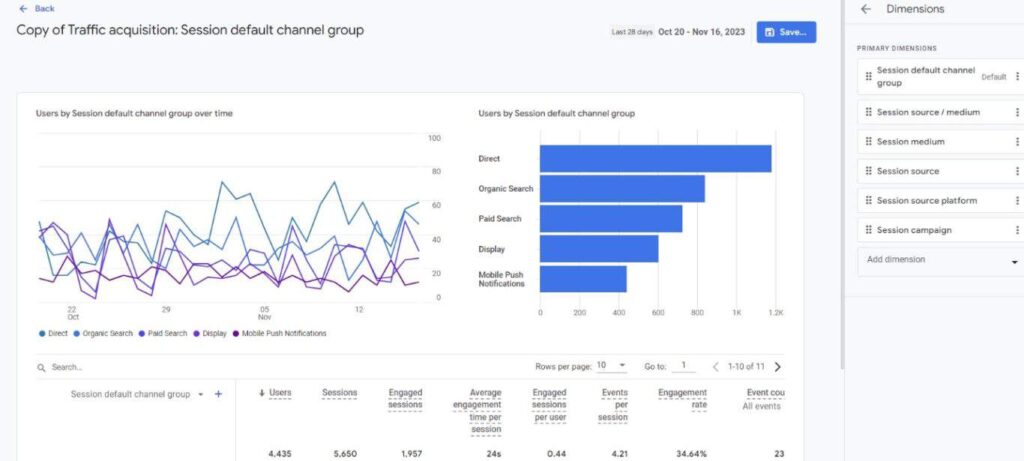1024x461 pixels.
Task: Click the Back arrow icon
Action: [x=23, y=8]
